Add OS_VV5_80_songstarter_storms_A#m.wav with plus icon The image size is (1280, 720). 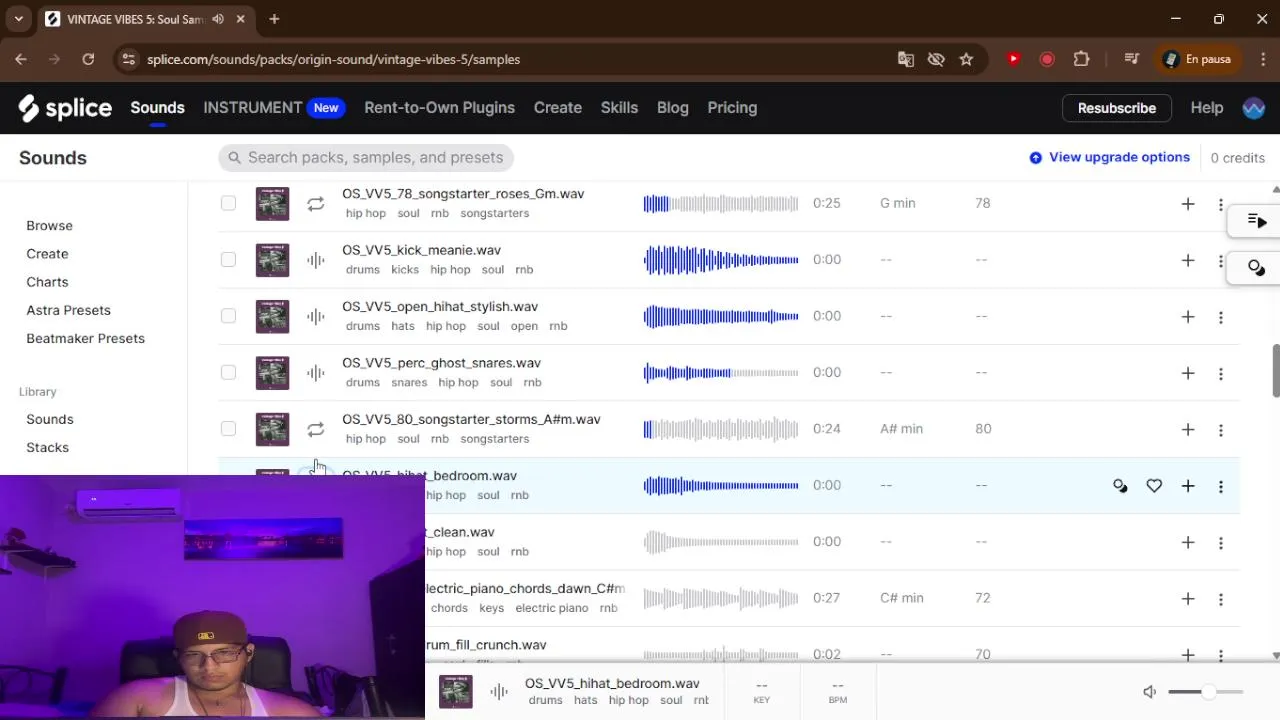tap(1188, 429)
